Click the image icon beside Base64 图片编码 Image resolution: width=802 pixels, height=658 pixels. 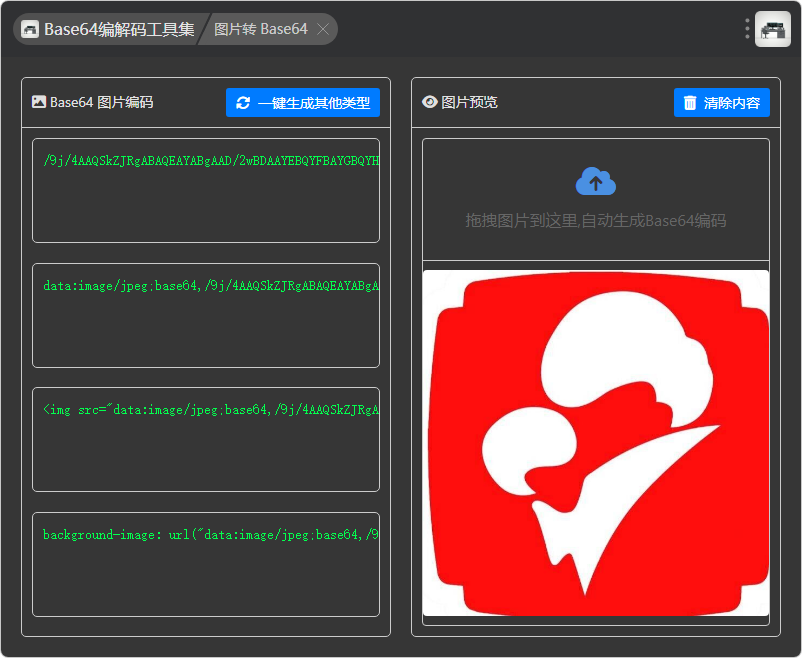[x=39, y=102]
